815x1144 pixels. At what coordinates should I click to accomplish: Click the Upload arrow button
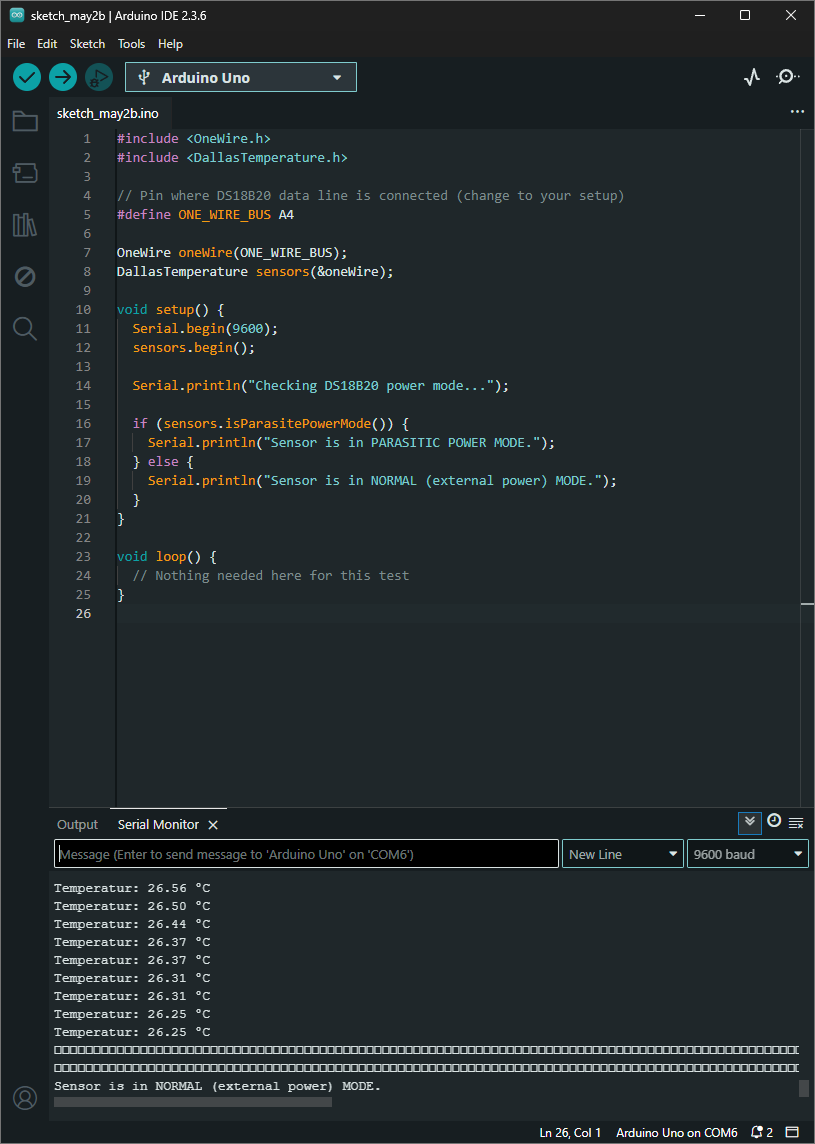coord(63,77)
